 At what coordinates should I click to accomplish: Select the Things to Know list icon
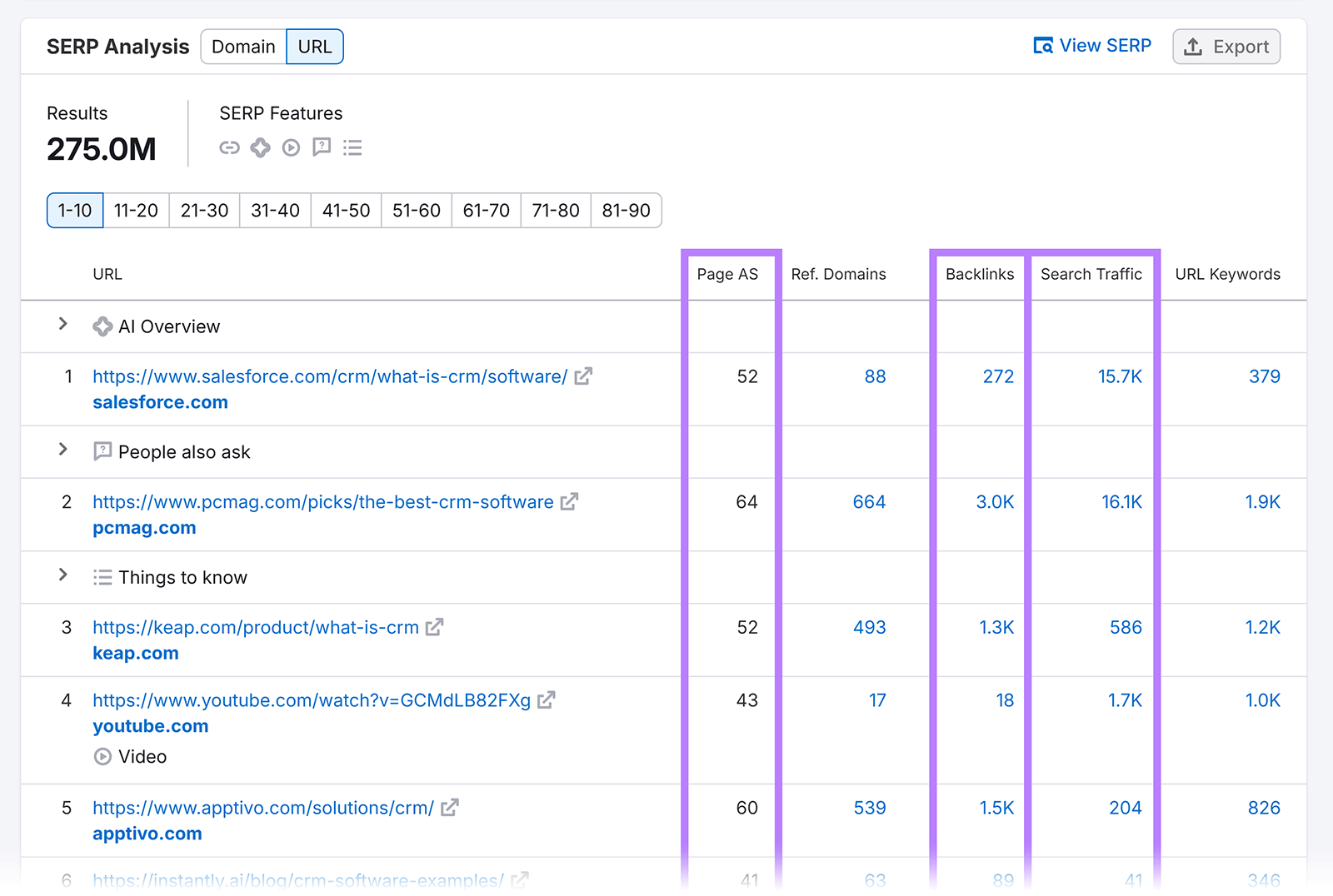352,147
